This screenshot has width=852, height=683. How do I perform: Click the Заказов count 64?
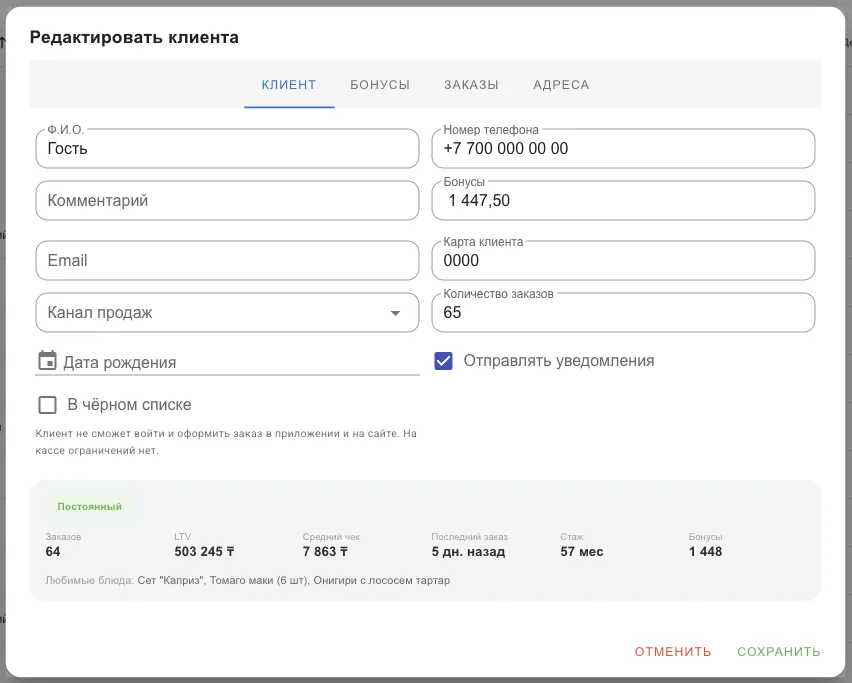[53, 552]
